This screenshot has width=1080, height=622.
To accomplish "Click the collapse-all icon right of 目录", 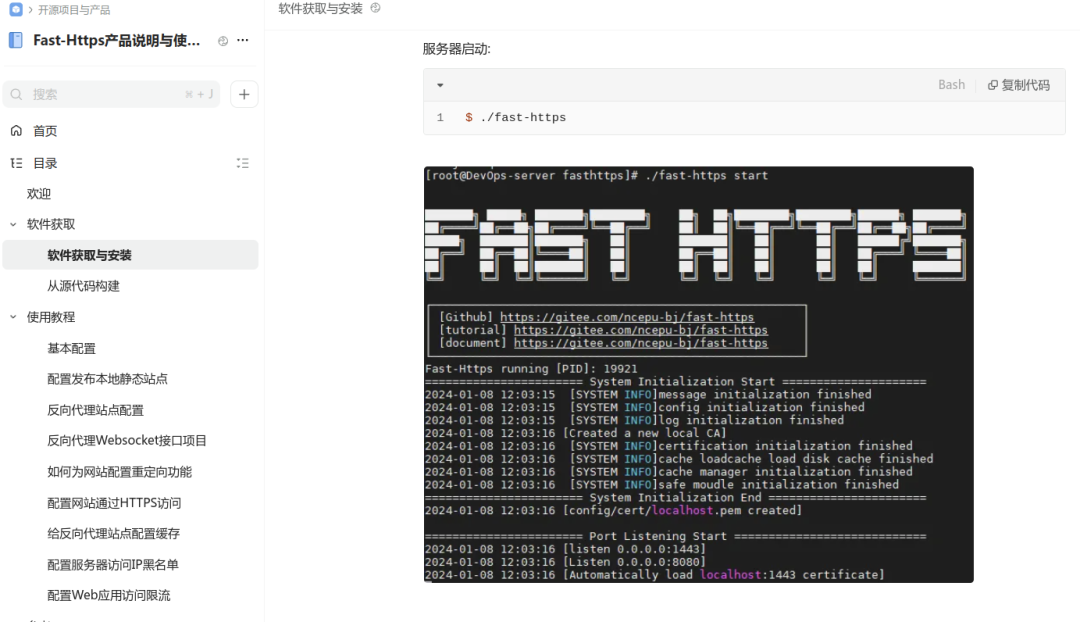I will 242,163.
